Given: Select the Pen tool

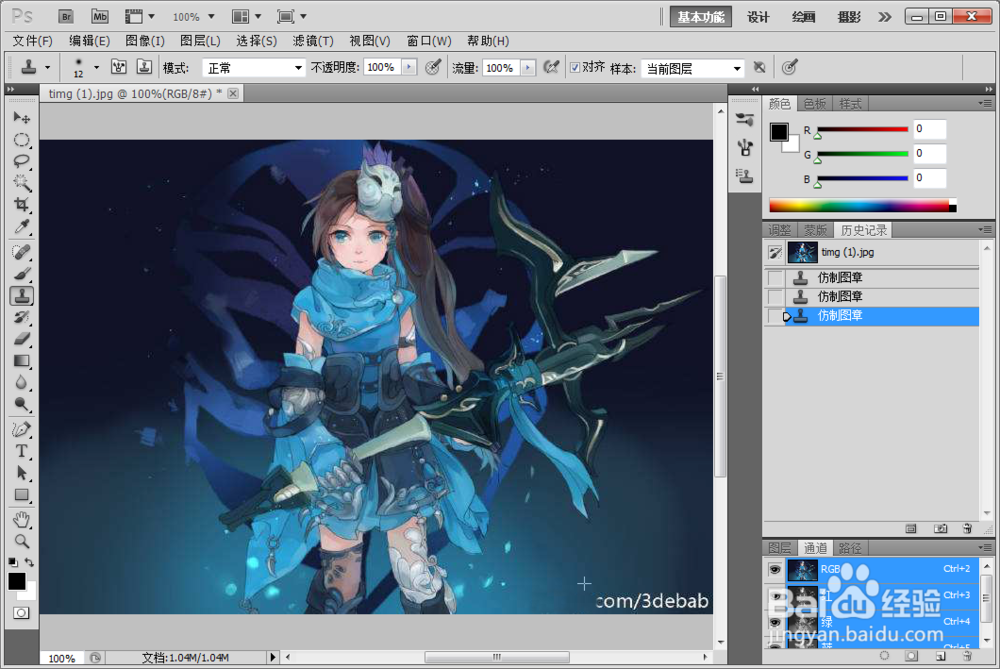Looking at the screenshot, I should pyautogui.click(x=22, y=429).
